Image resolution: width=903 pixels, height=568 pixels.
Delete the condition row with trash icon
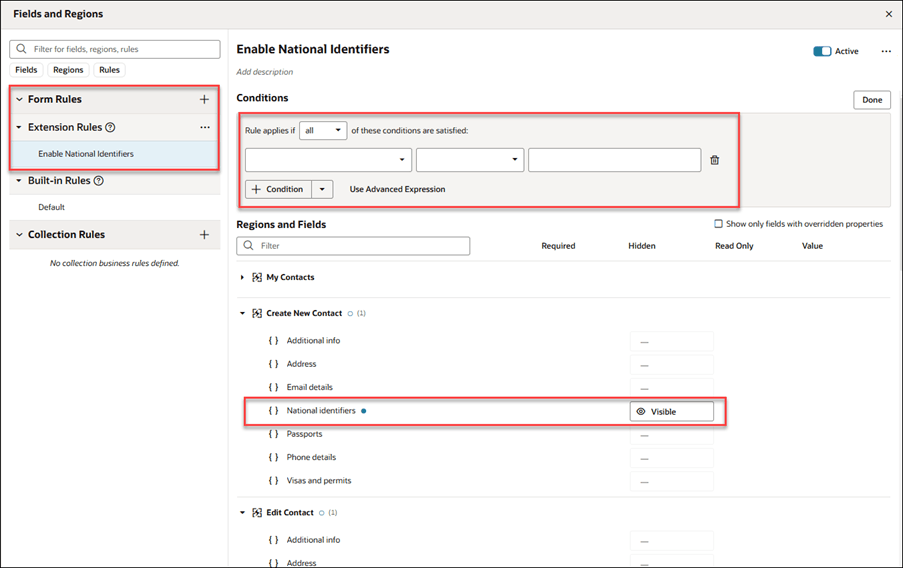click(x=715, y=160)
